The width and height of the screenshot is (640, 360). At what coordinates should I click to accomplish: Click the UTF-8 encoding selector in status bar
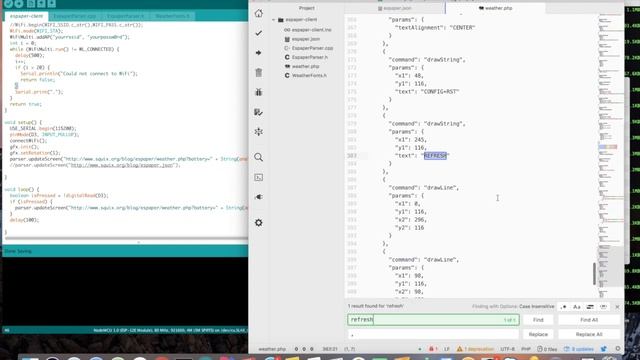click(507, 349)
